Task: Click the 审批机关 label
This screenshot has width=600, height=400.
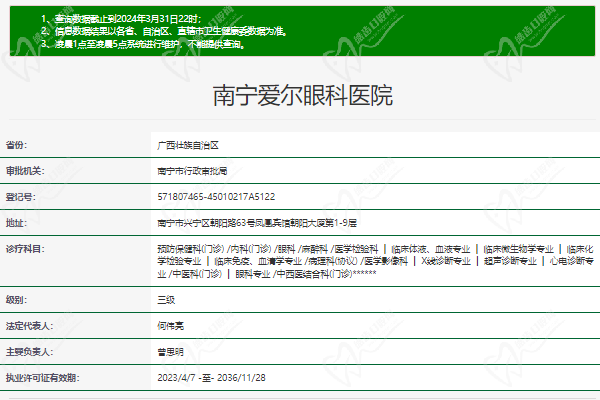Action: tap(25, 171)
